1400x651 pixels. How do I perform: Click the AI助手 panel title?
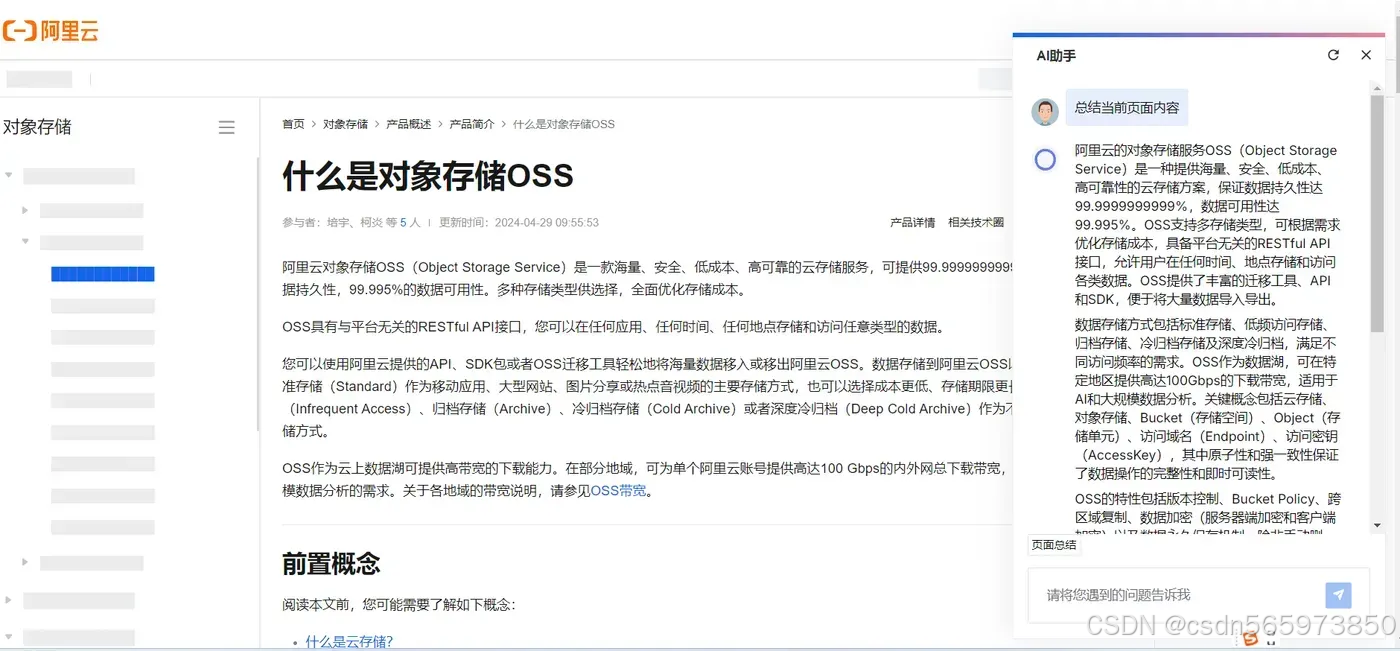tap(1056, 56)
